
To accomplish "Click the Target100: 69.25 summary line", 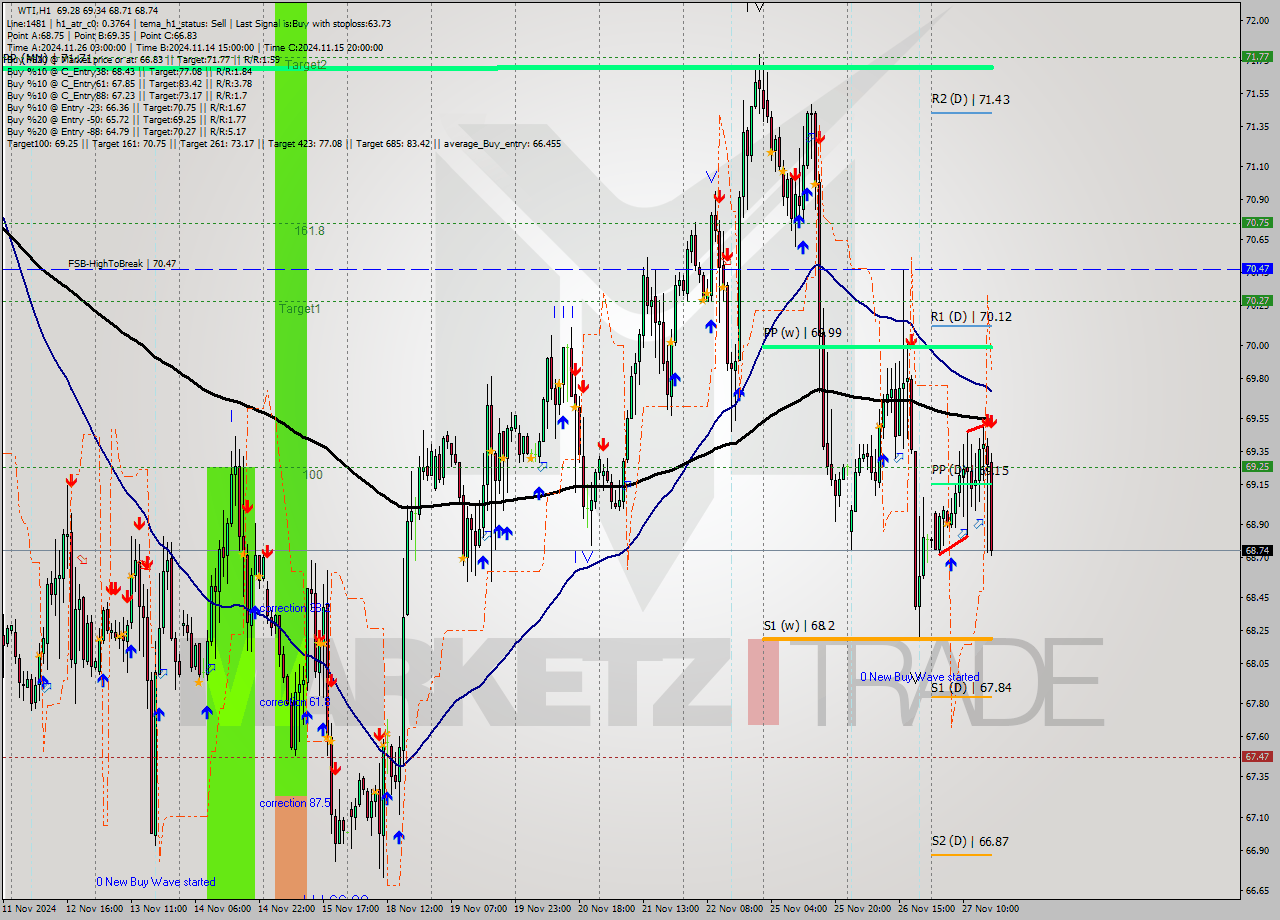I will click(x=284, y=143).
